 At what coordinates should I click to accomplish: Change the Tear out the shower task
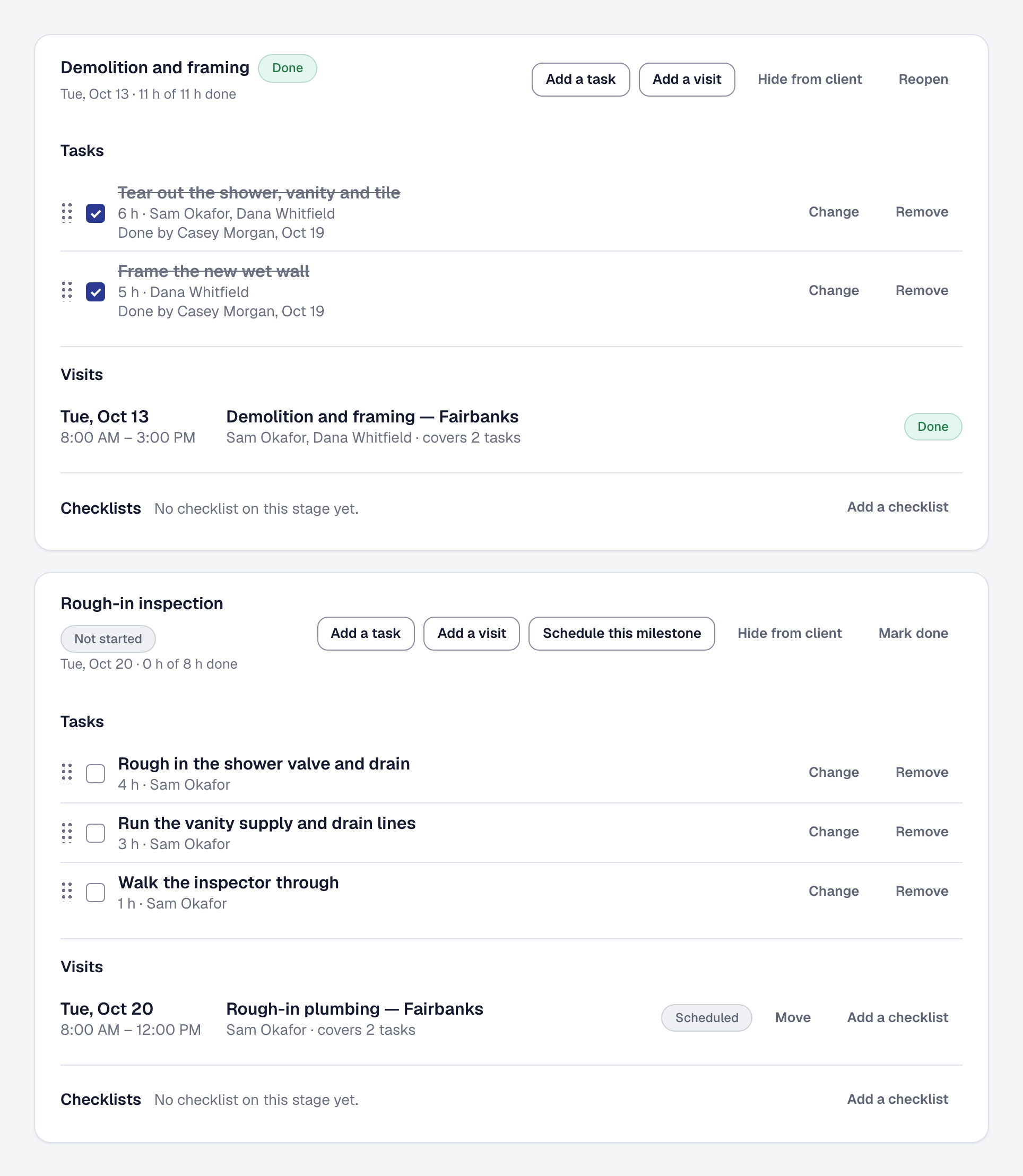pos(834,212)
